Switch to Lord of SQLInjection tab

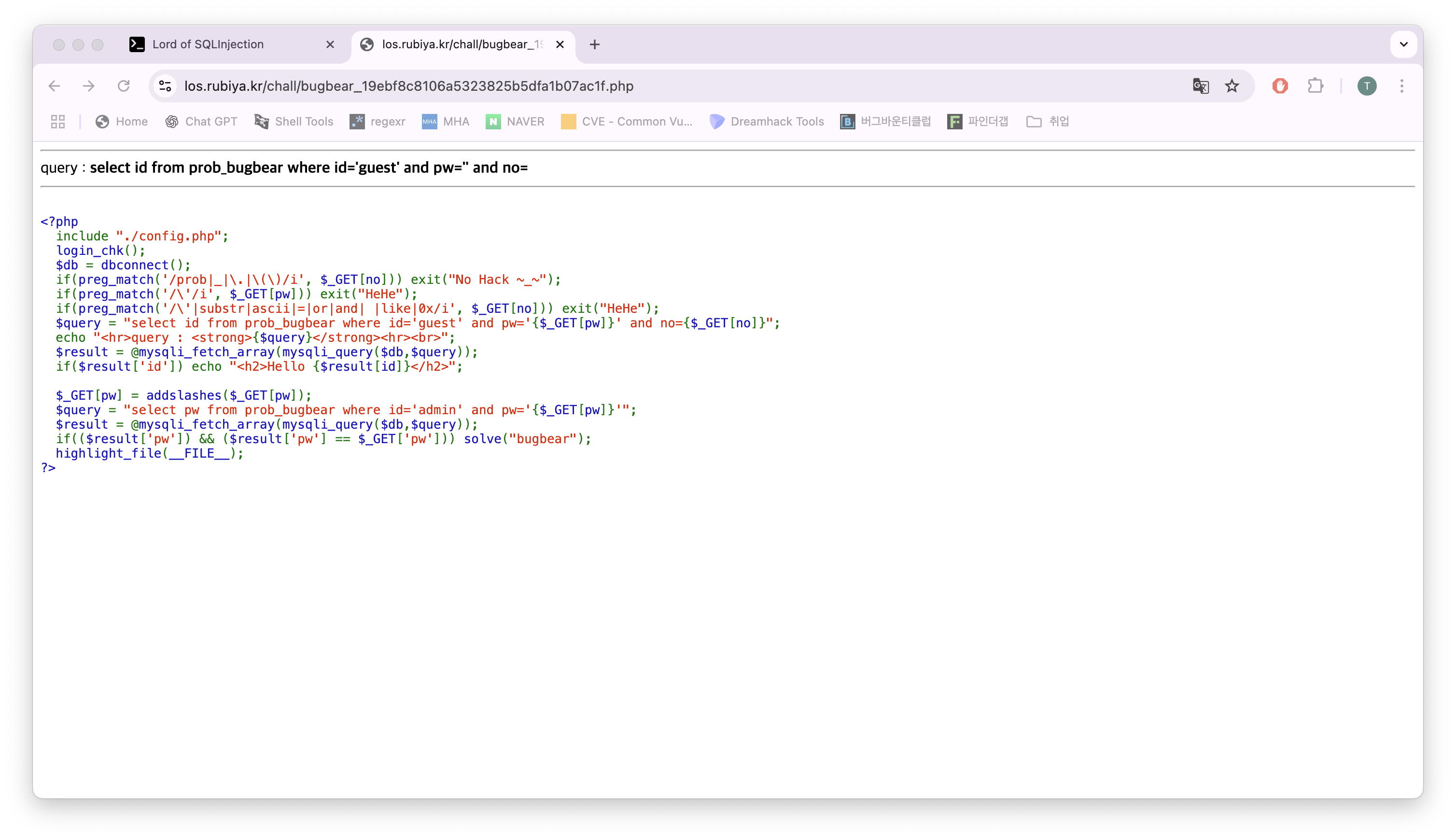[x=208, y=44]
